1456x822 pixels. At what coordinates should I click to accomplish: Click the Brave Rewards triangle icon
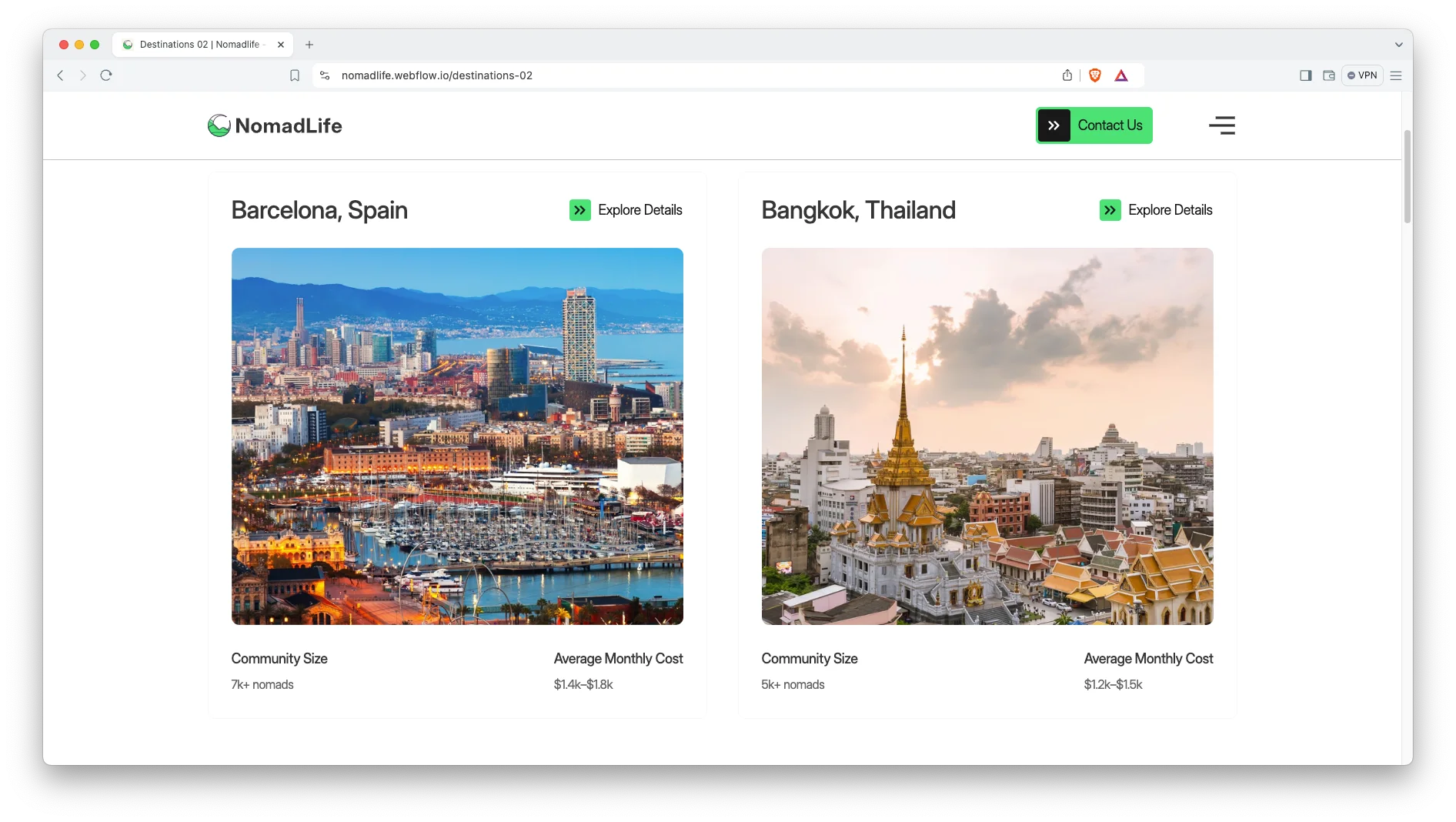pyautogui.click(x=1121, y=75)
